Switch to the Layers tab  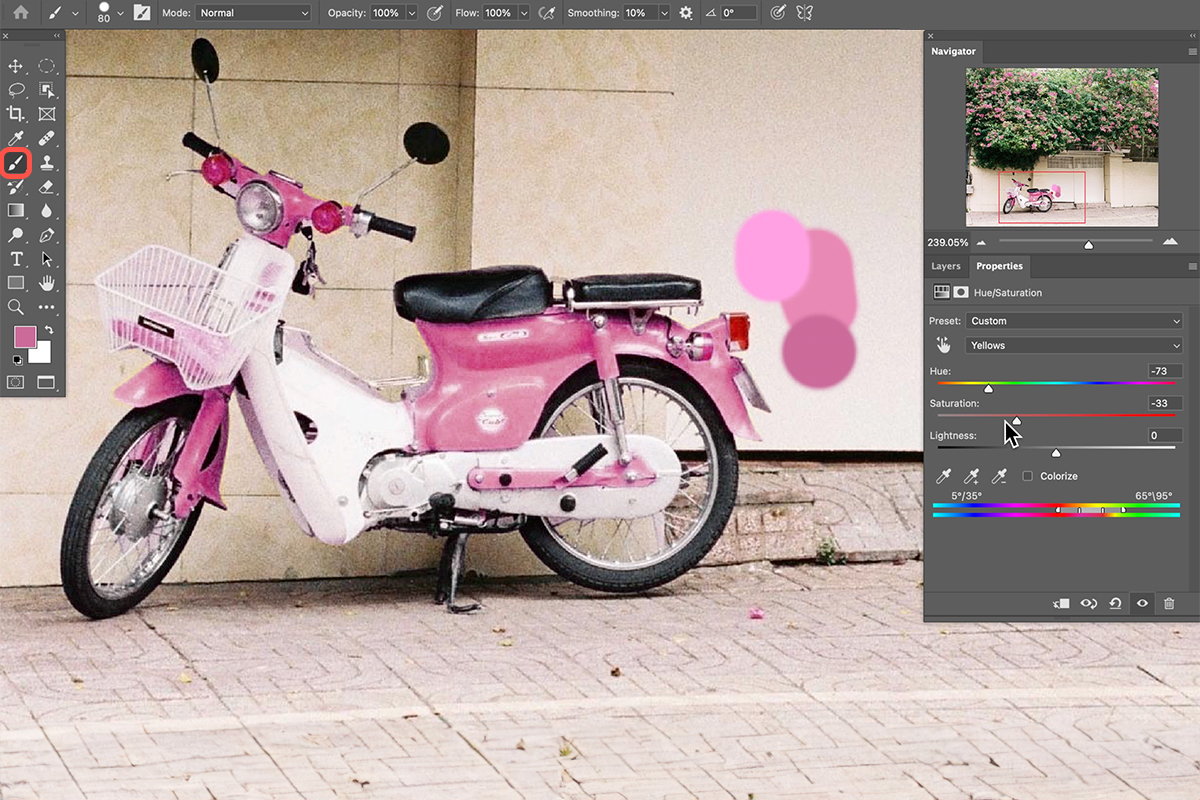point(945,266)
